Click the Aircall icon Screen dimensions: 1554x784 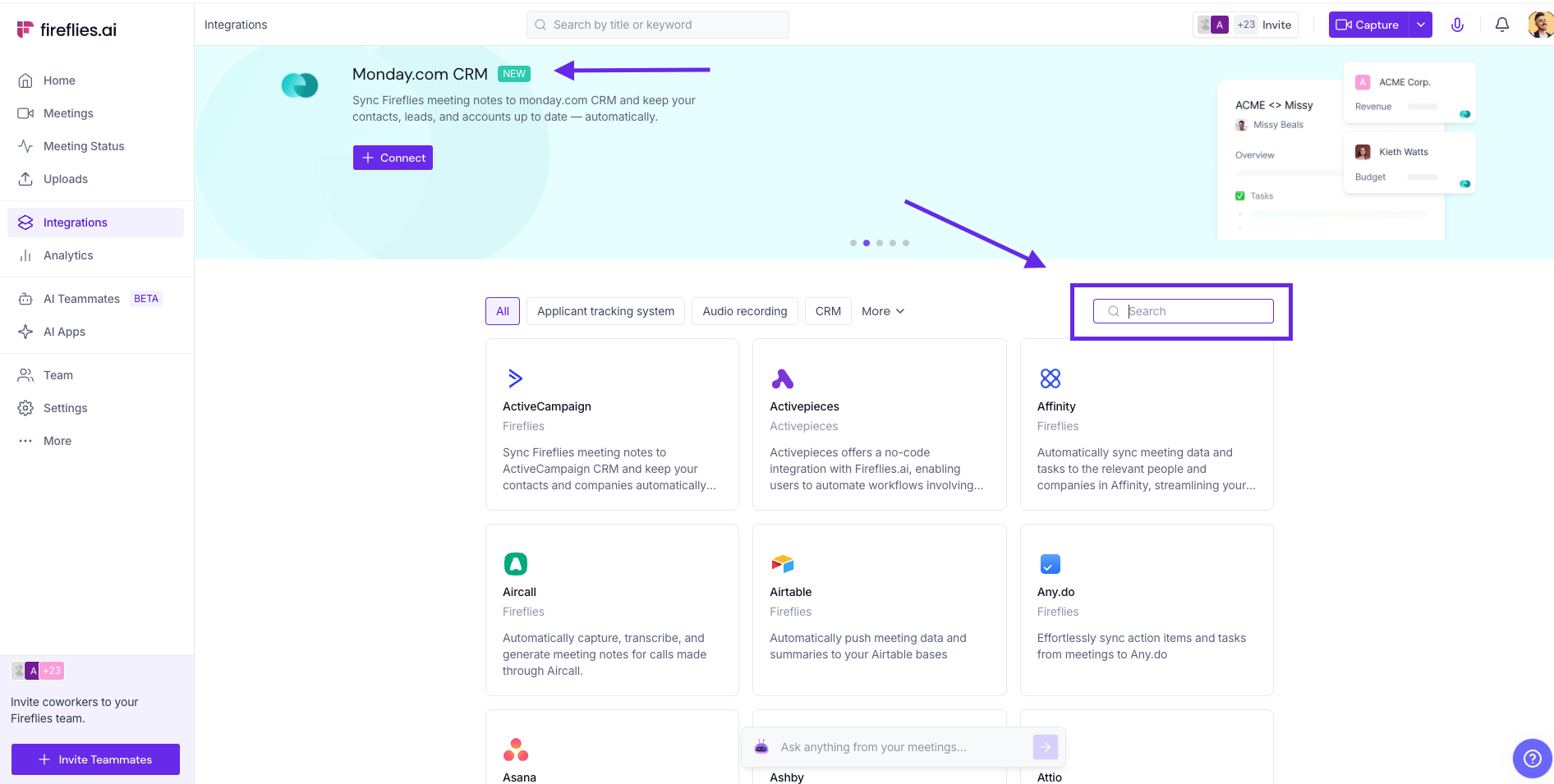[516, 564]
